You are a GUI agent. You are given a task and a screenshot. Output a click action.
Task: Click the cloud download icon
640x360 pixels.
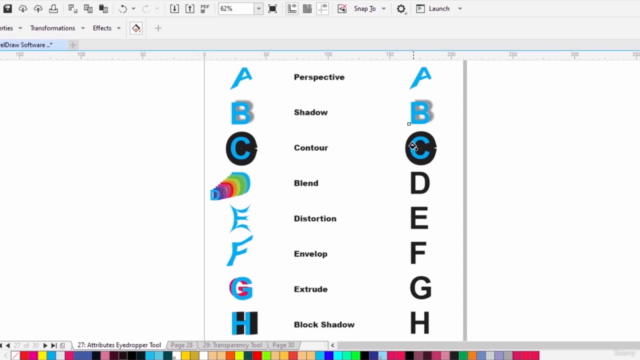click(23, 9)
